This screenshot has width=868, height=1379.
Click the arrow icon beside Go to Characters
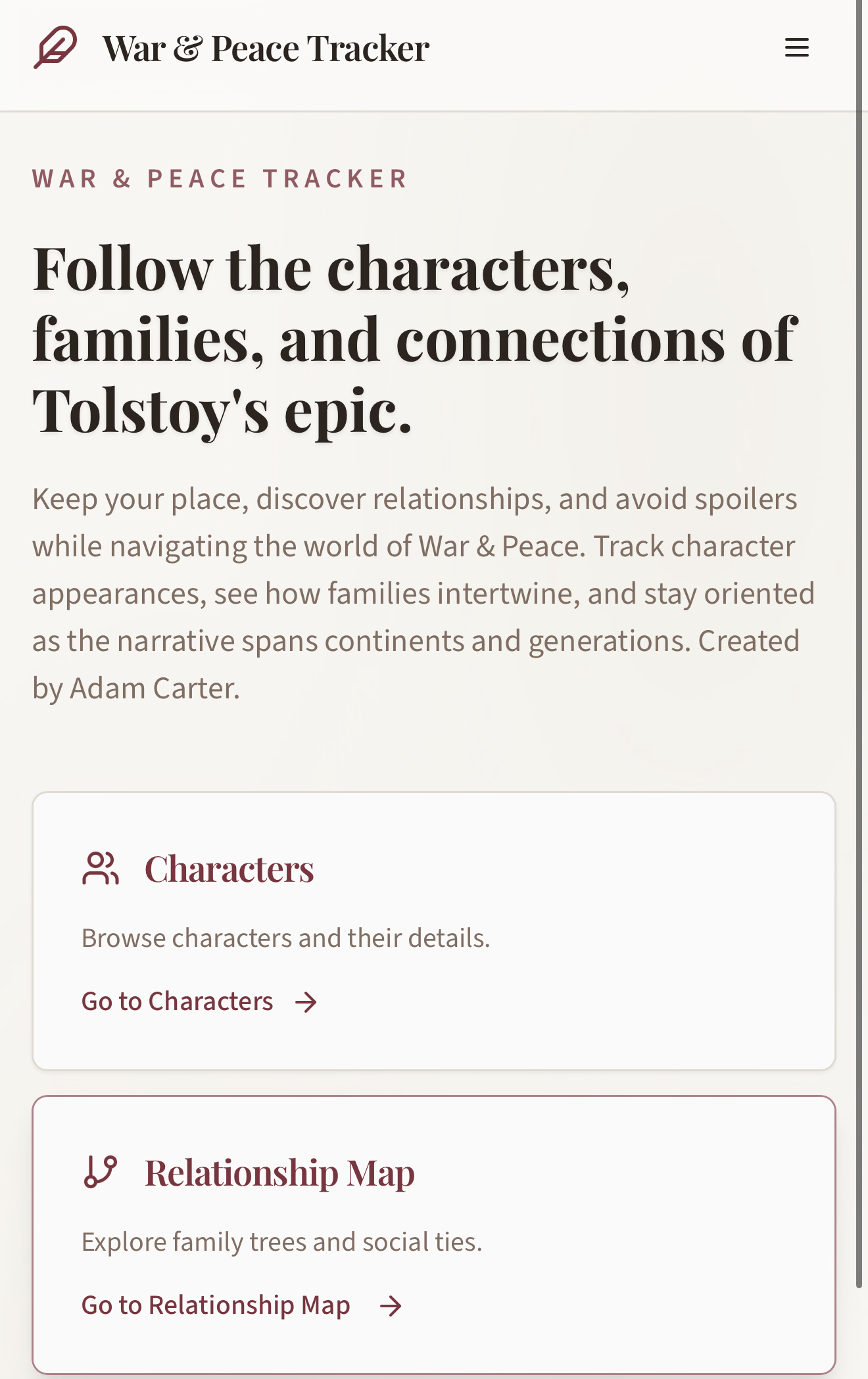tap(306, 1001)
